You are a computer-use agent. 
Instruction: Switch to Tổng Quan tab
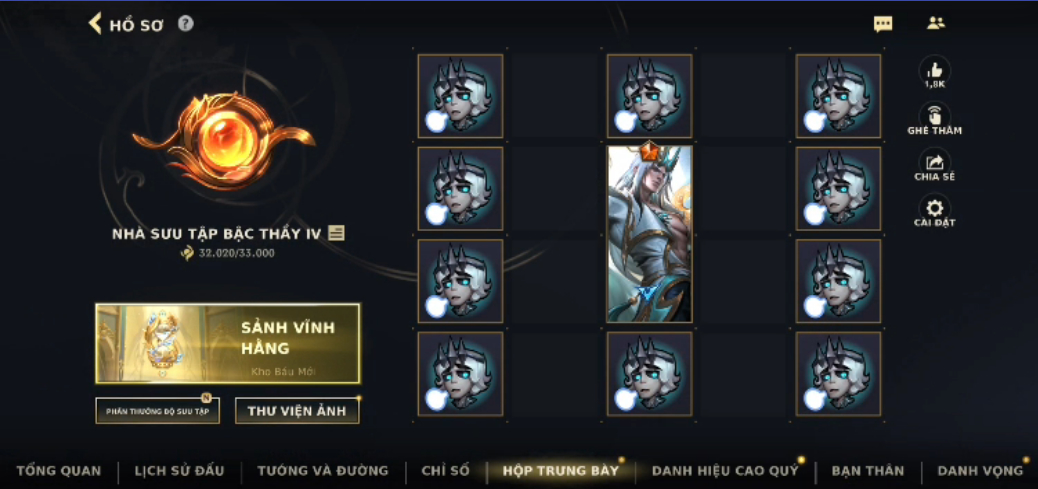click(59, 471)
